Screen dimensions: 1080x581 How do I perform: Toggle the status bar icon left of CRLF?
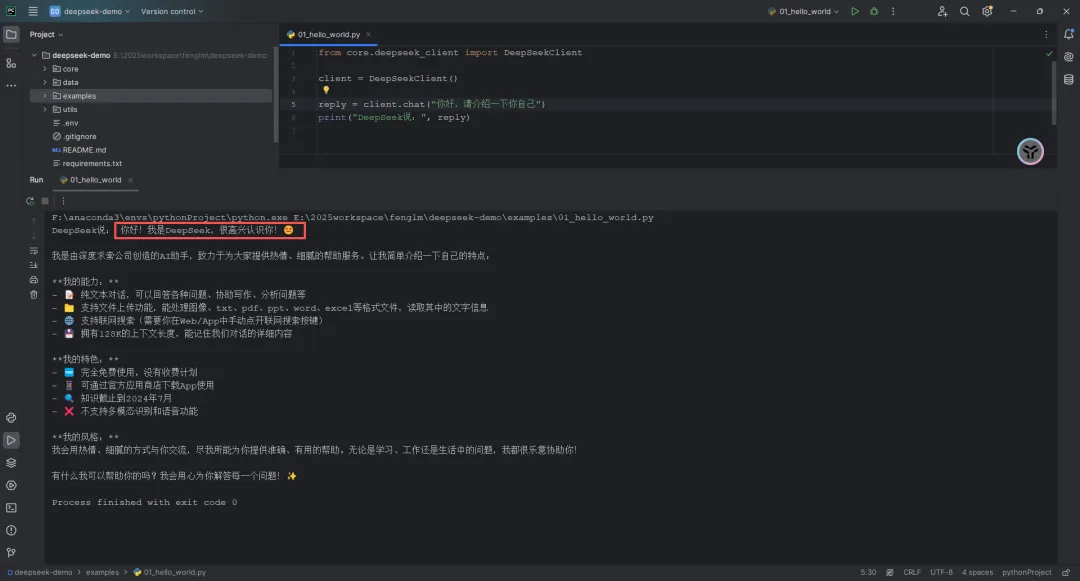890,573
